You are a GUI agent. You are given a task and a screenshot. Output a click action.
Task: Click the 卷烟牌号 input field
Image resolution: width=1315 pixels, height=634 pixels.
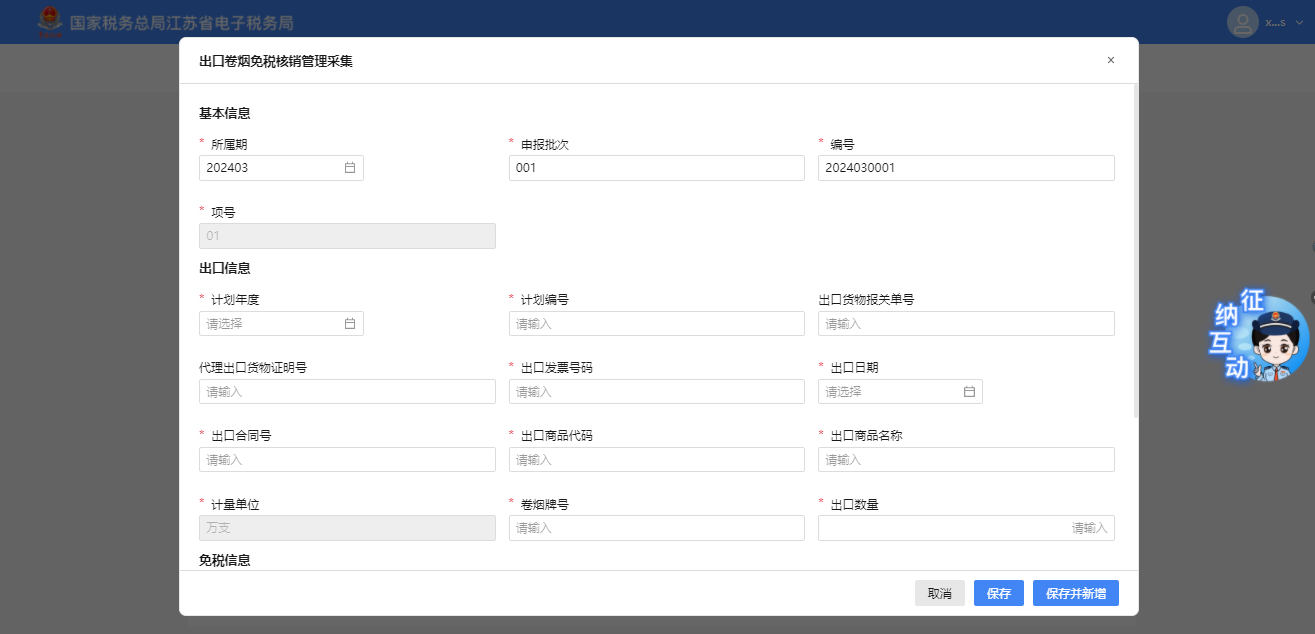coord(656,528)
